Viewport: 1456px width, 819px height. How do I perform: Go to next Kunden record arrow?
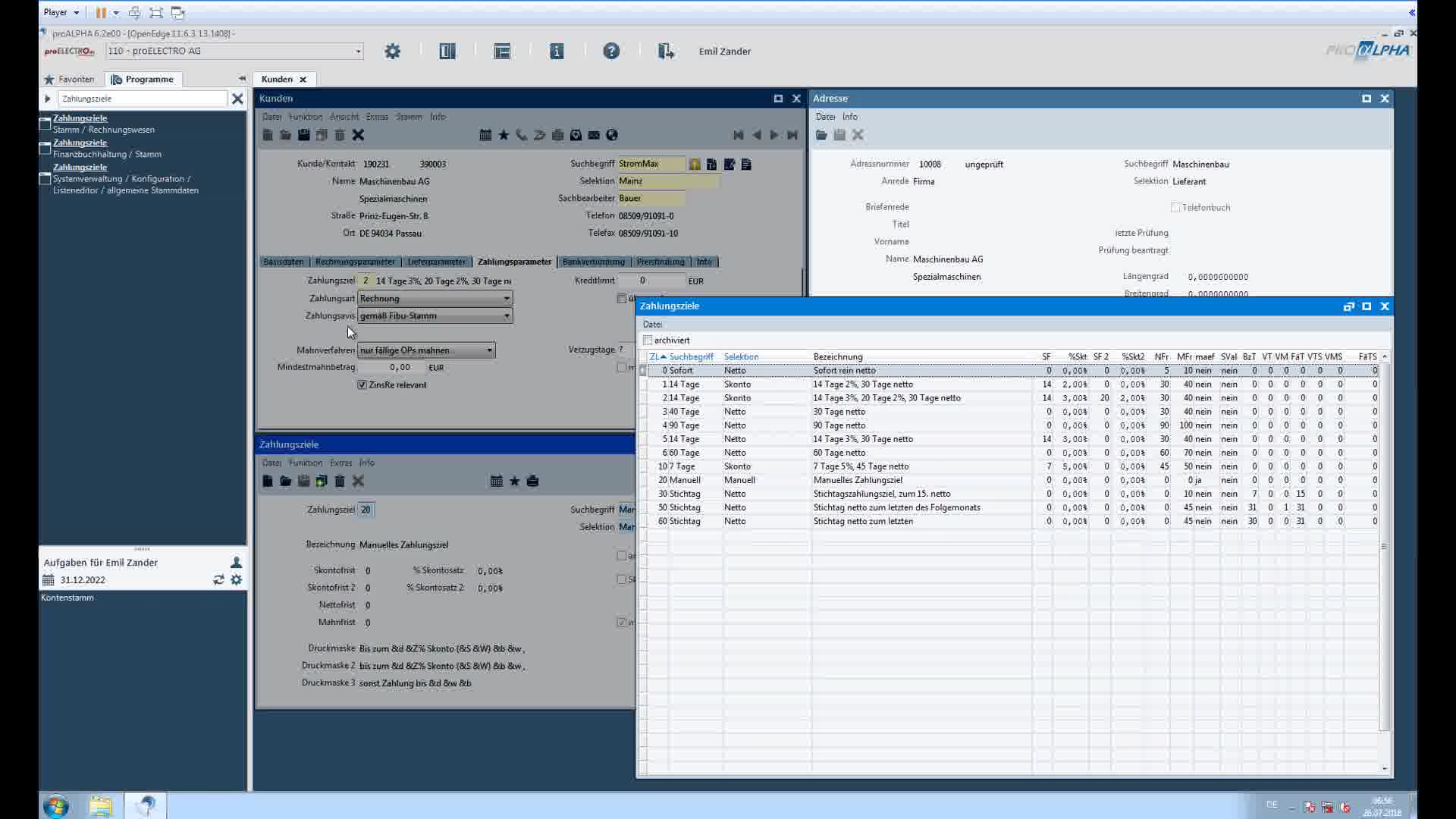click(x=774, y=135)
